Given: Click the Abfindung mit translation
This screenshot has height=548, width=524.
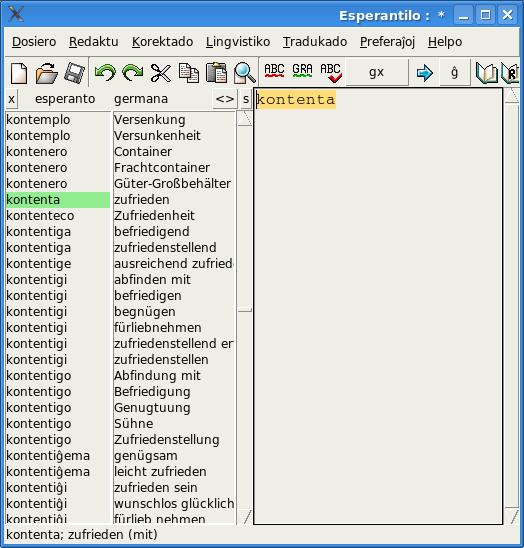Looking at the screenshot, I should click(x=157, y=376).
